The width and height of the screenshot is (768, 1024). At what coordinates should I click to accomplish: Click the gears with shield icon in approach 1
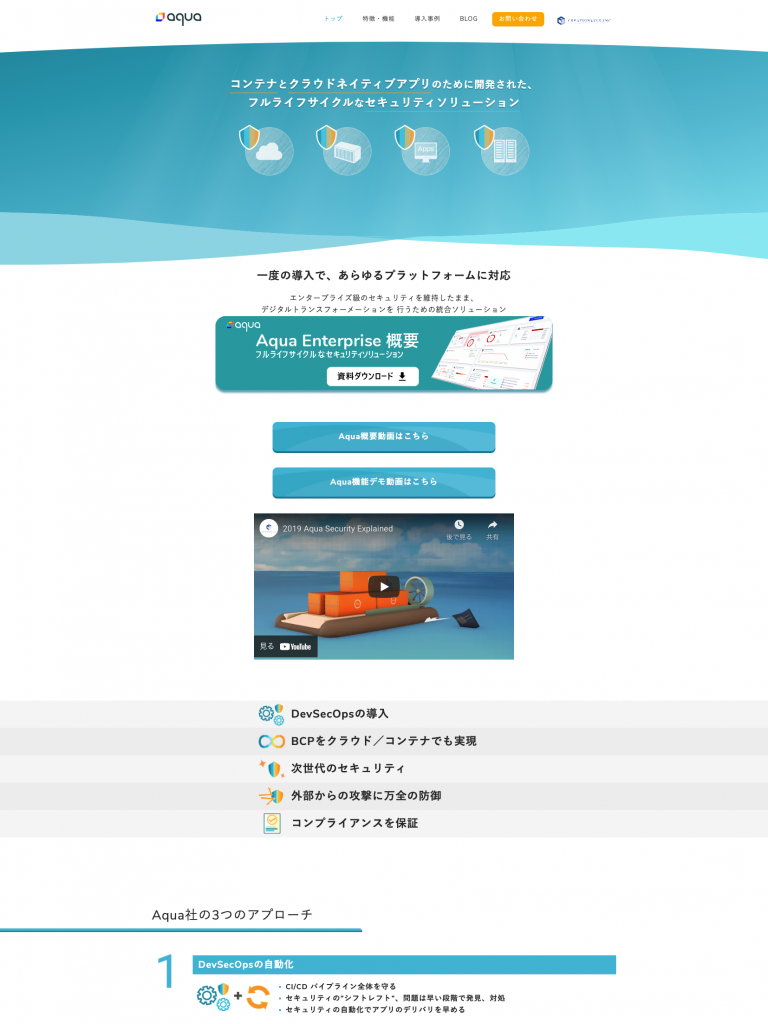tap(214, 997)
